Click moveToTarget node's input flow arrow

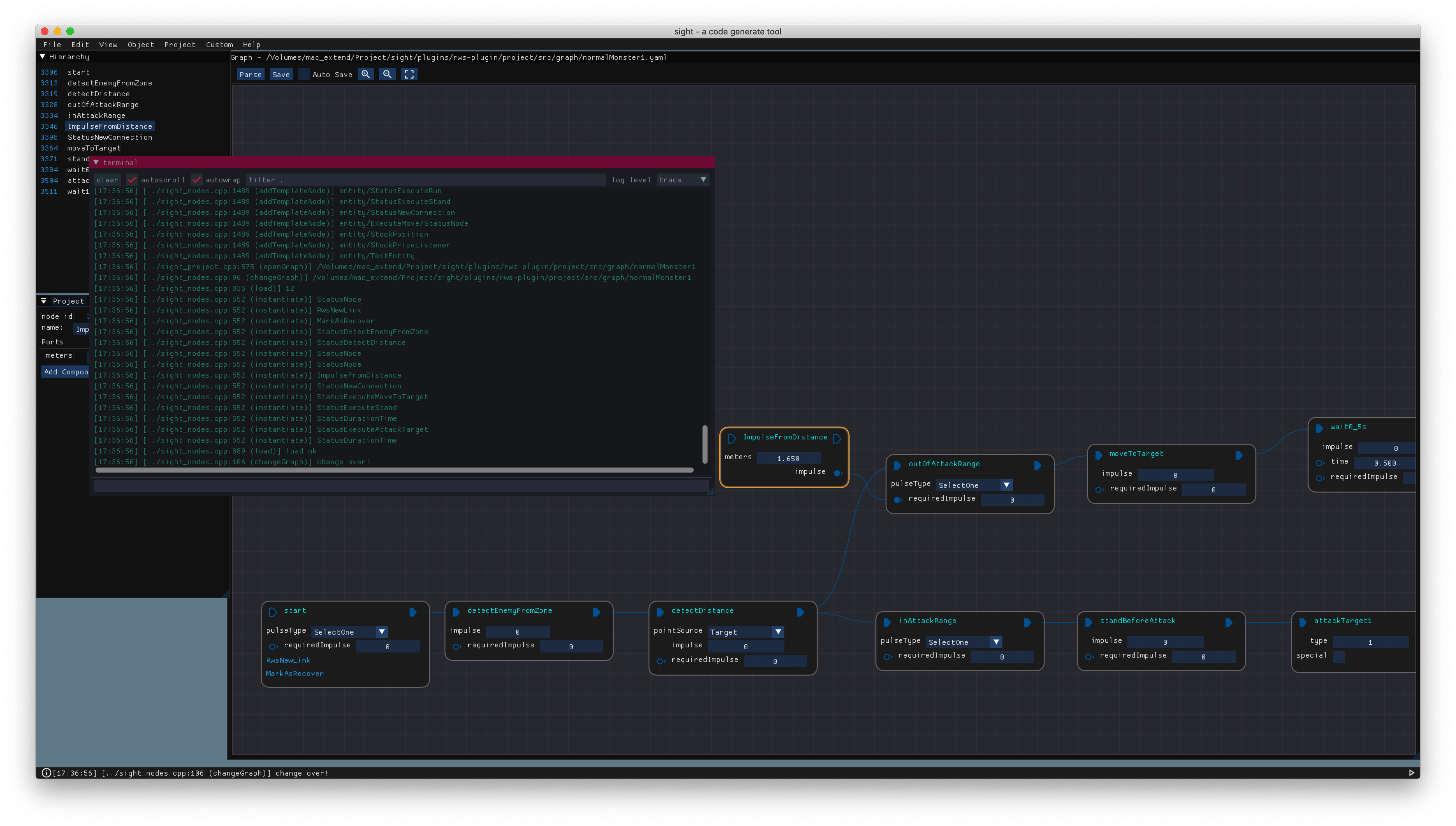[1098, 455]
